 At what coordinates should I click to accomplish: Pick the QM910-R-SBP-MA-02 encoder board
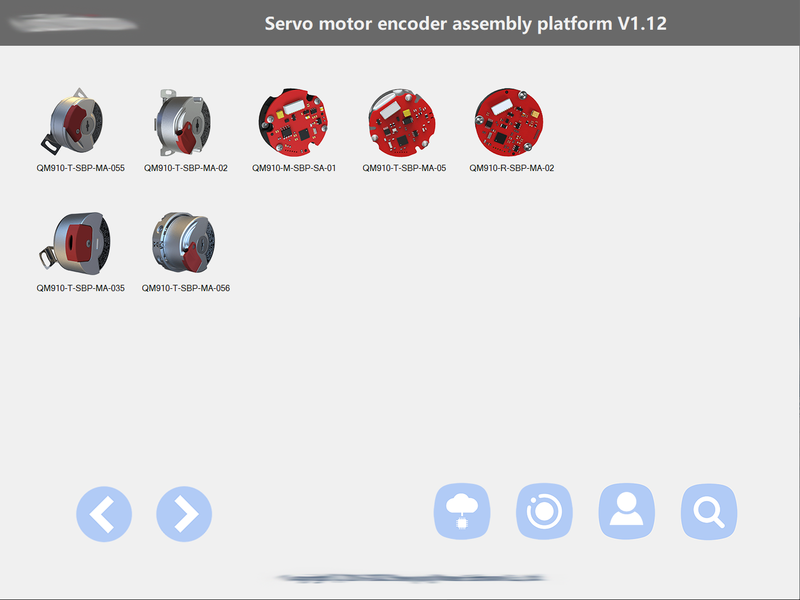[509, 122]
